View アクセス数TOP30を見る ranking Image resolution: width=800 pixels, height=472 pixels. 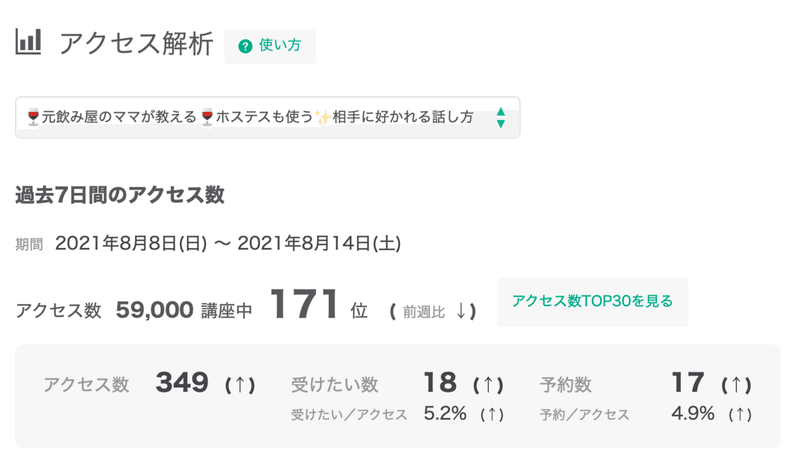coord(592,302)
